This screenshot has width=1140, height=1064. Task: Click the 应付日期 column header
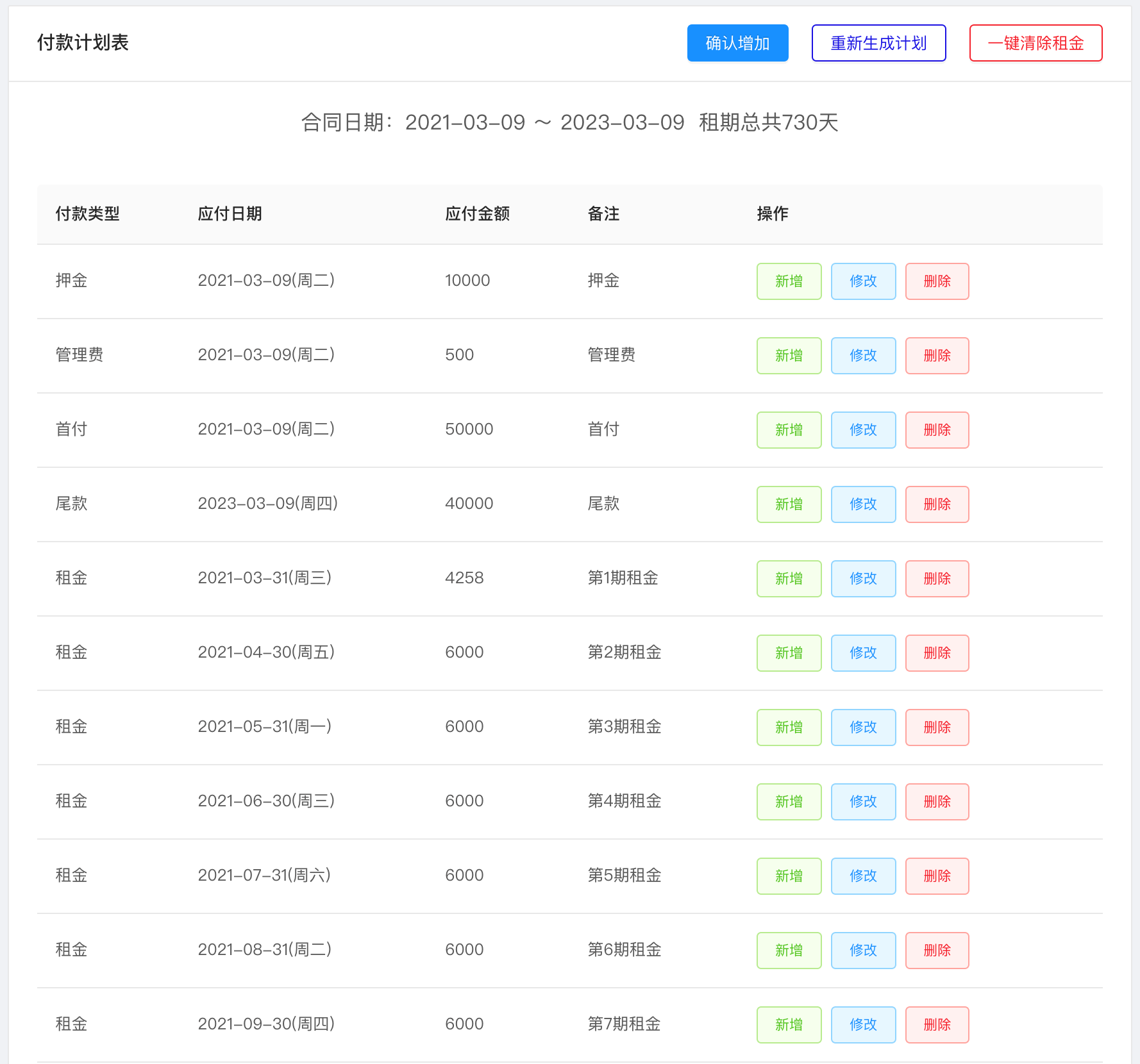tap(230, 214)
